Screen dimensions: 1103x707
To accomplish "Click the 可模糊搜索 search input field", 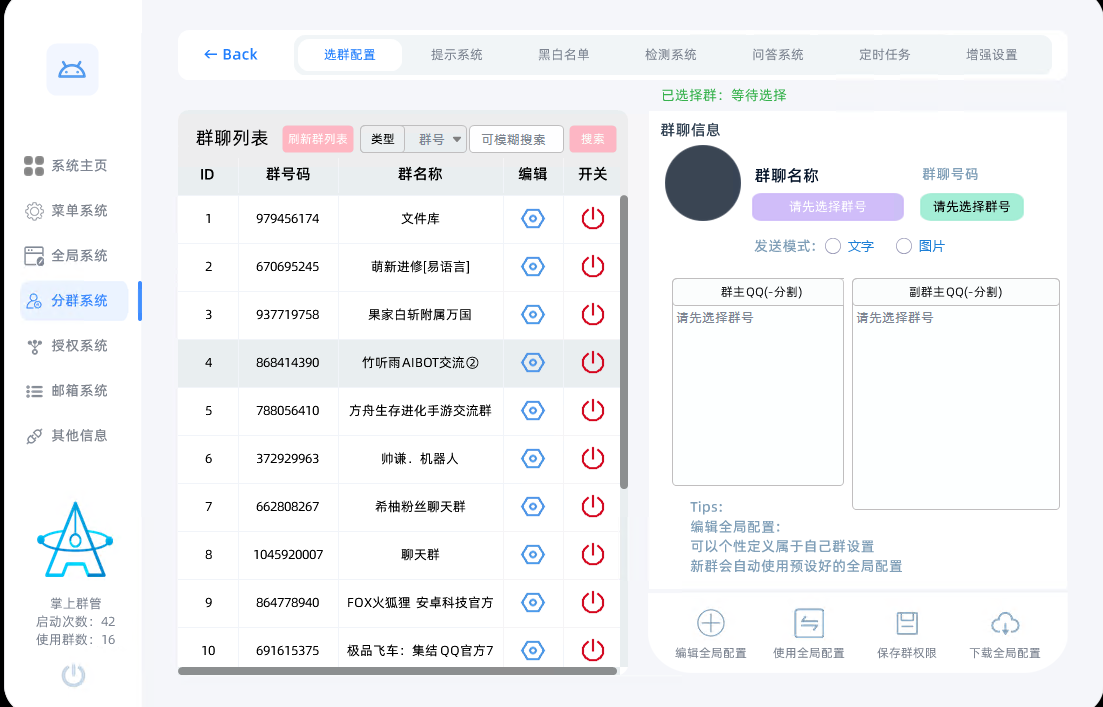I will [516, 138].
